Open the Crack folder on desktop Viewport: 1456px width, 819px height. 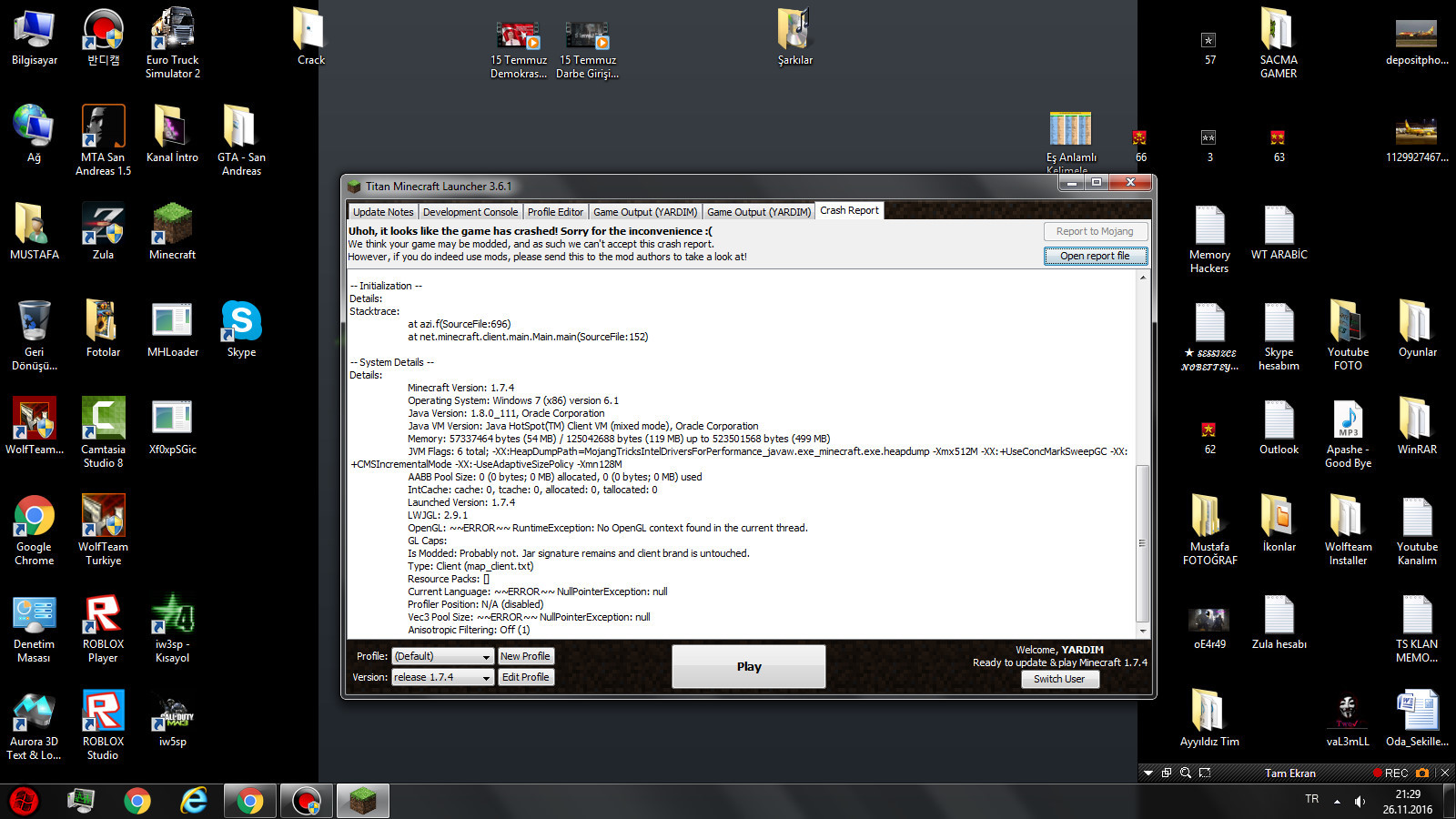click(x=310, y=36)
